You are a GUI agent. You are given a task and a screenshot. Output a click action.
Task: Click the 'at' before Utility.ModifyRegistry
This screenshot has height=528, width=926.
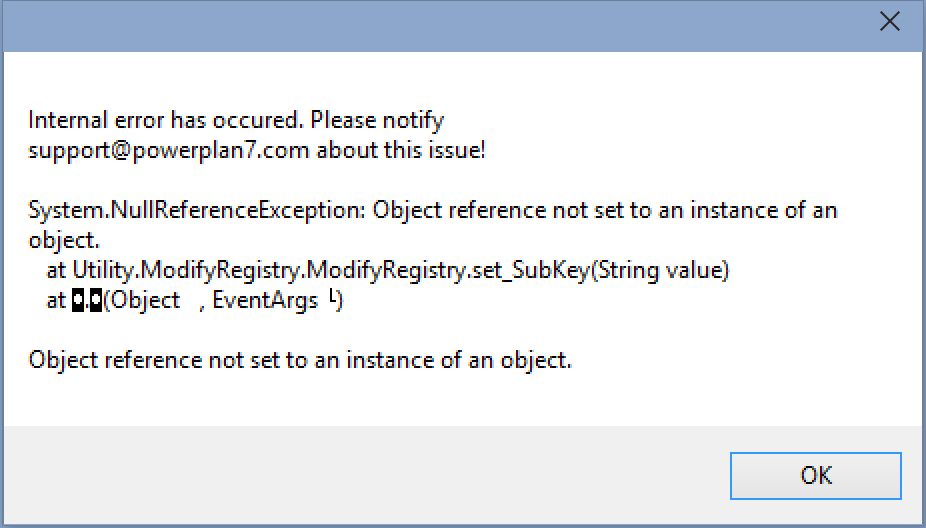(x=56, y=271)
